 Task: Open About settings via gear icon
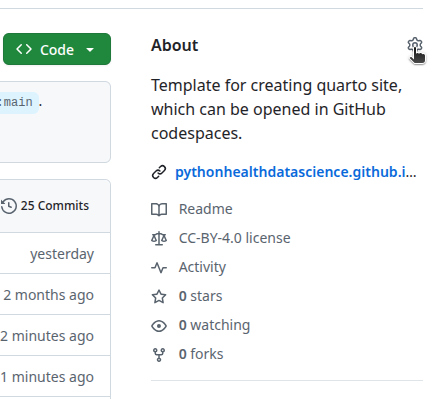(x=415, y=45)
